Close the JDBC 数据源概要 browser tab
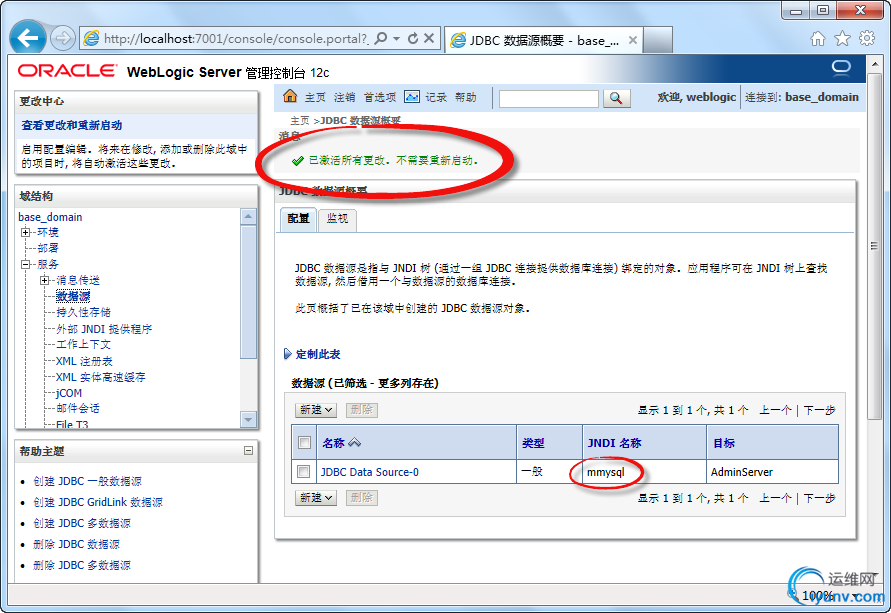 (632, 40)
